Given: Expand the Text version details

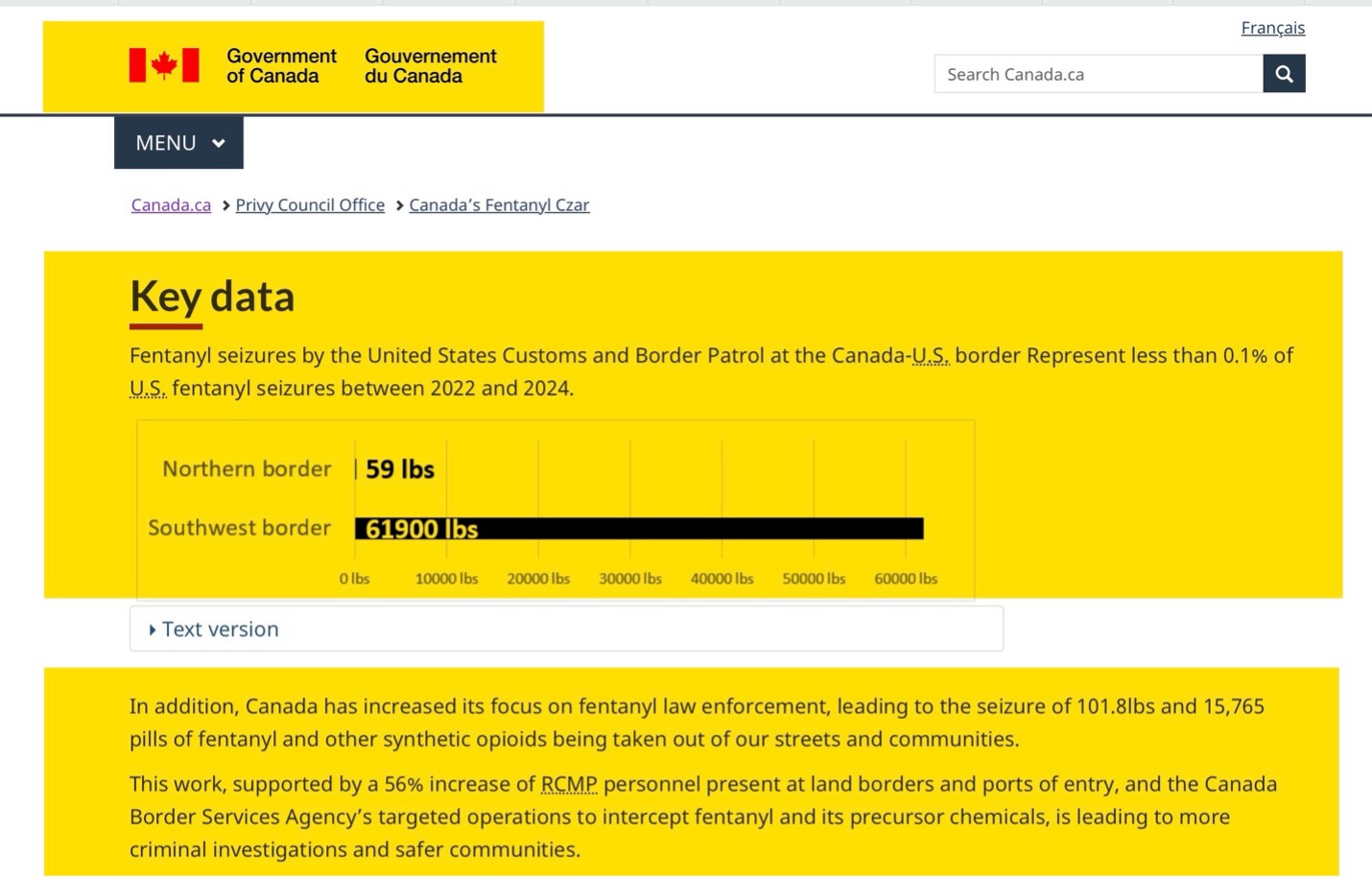Looking at the screenshot, I should [220, 629].
